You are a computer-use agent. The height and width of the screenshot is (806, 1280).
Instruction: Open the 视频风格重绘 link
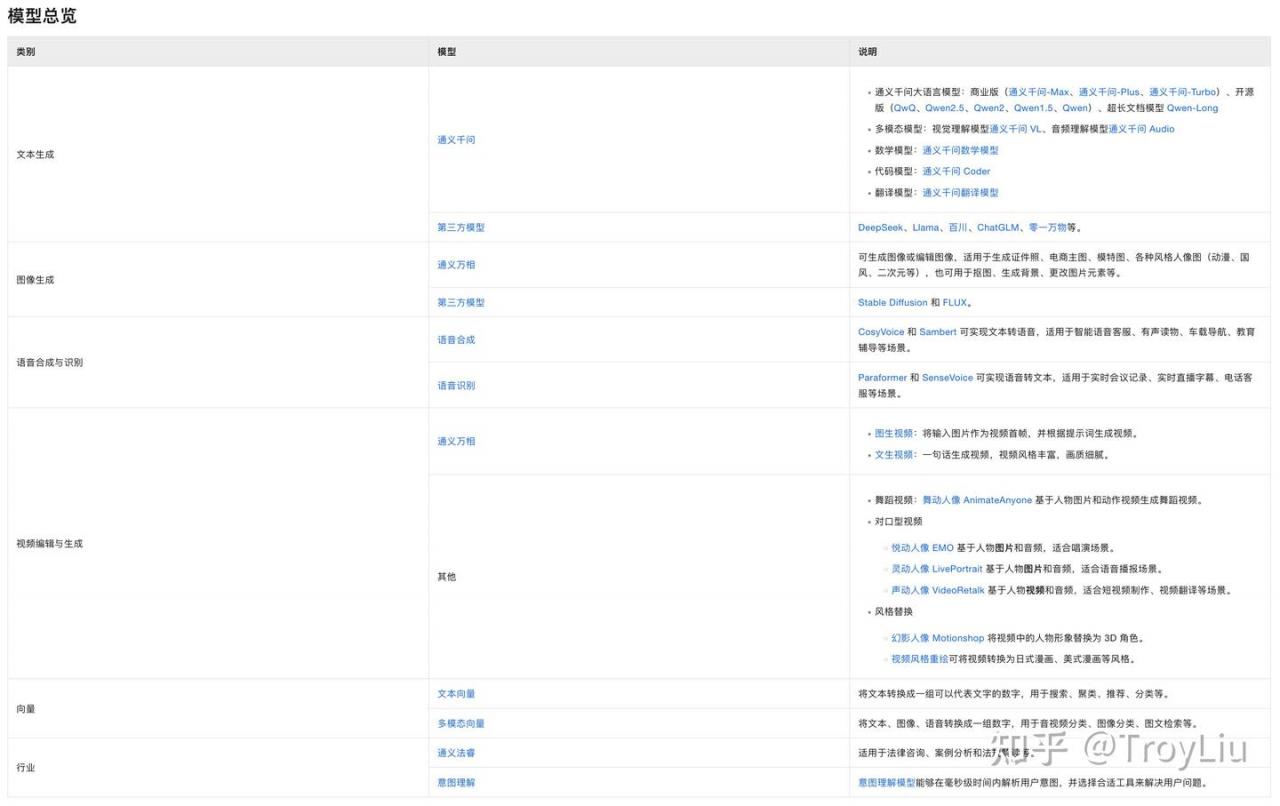(919, 659)
